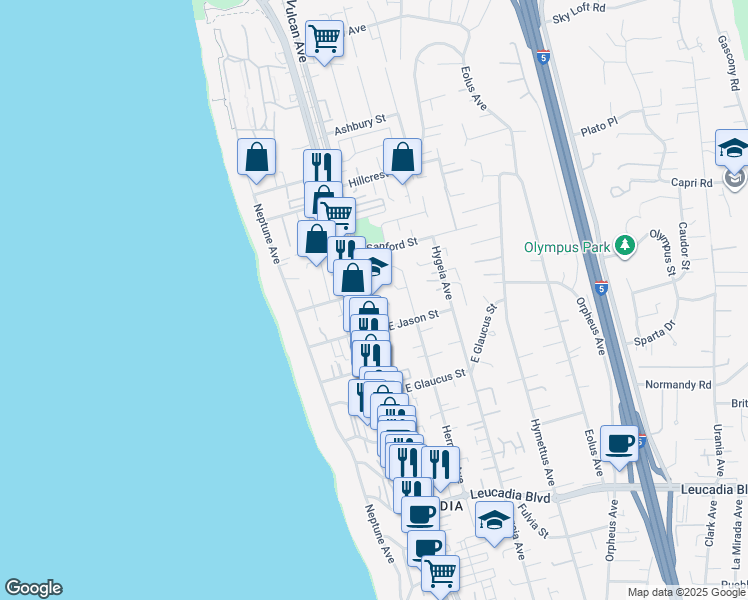
Task: Click the Plato Pl label
Action: [599, 126]
